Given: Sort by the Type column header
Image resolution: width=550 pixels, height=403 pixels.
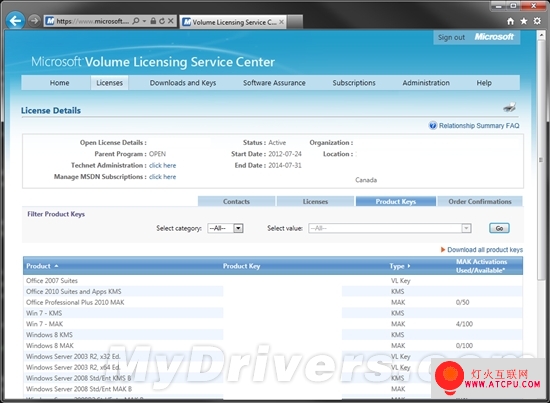Looking at the screenshot, I should tap(400, 266).
